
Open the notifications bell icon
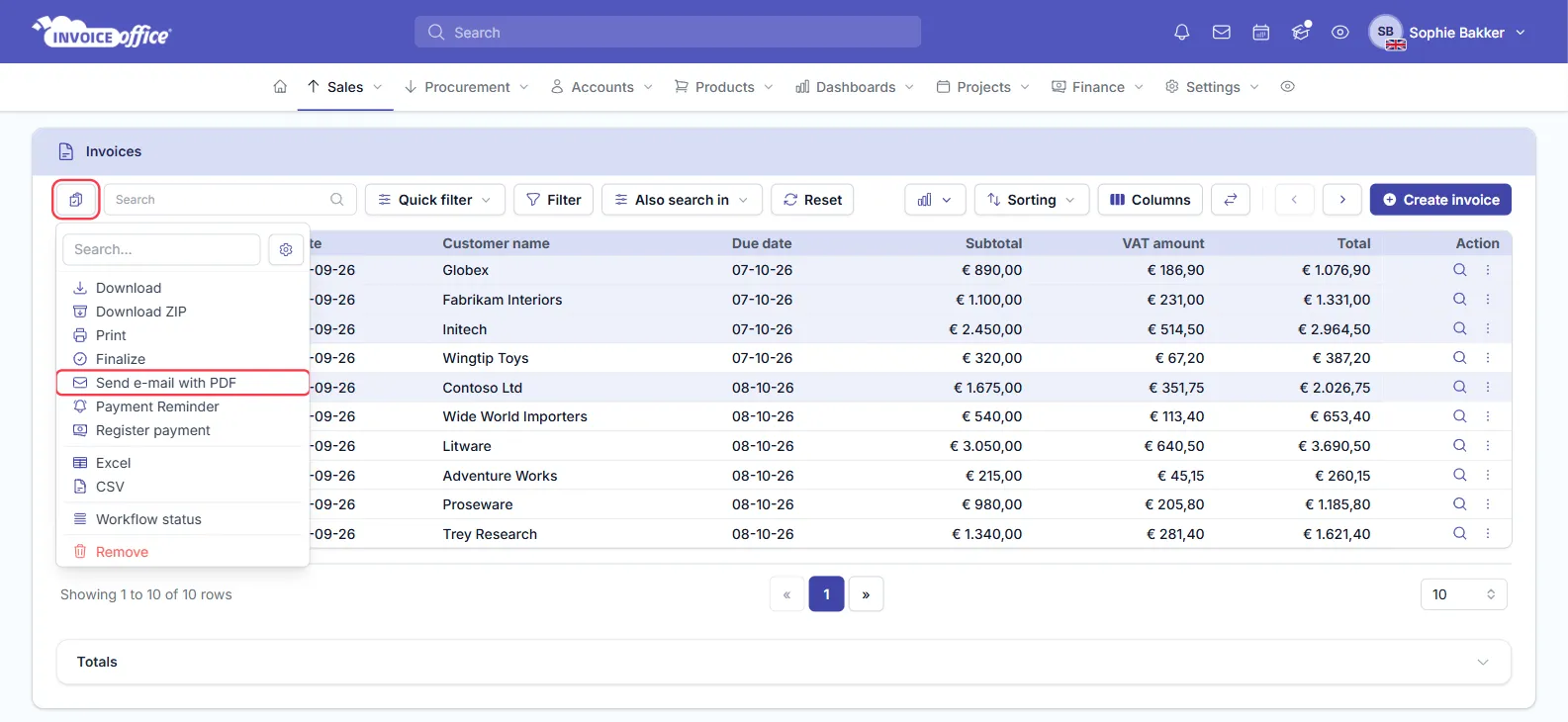tap(1181, 33)
